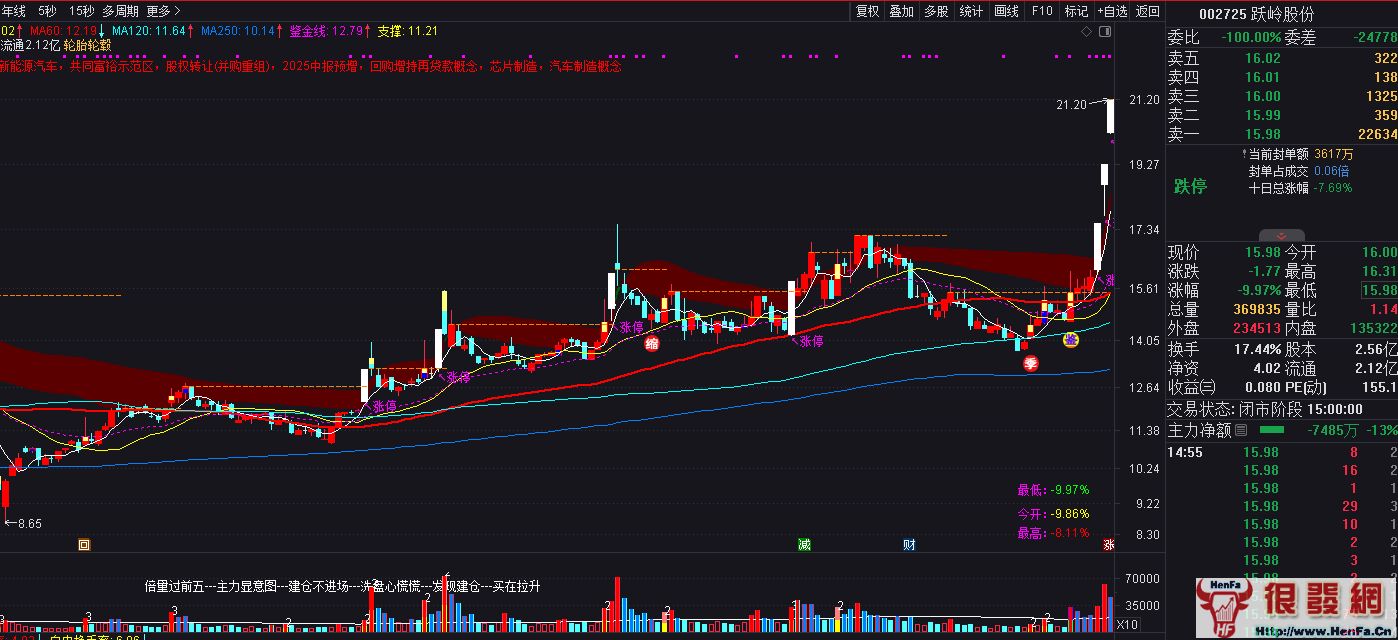Click the diamond marker icon above chart
The width and height of the screenshot is (1398, 640).
[x=1087, y=32]
